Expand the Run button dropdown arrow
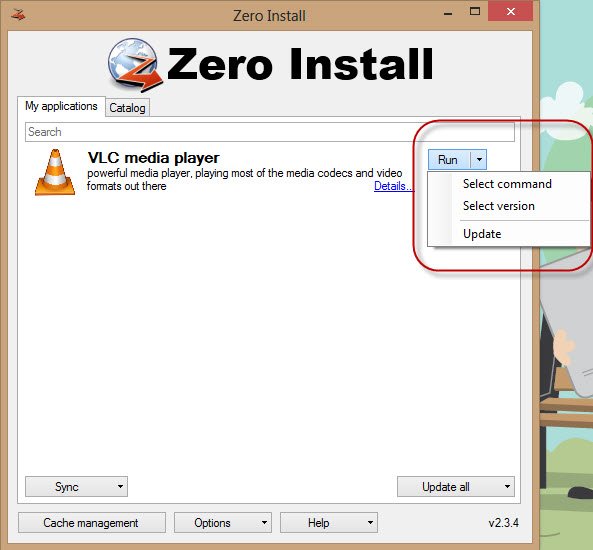 (479, 160)
